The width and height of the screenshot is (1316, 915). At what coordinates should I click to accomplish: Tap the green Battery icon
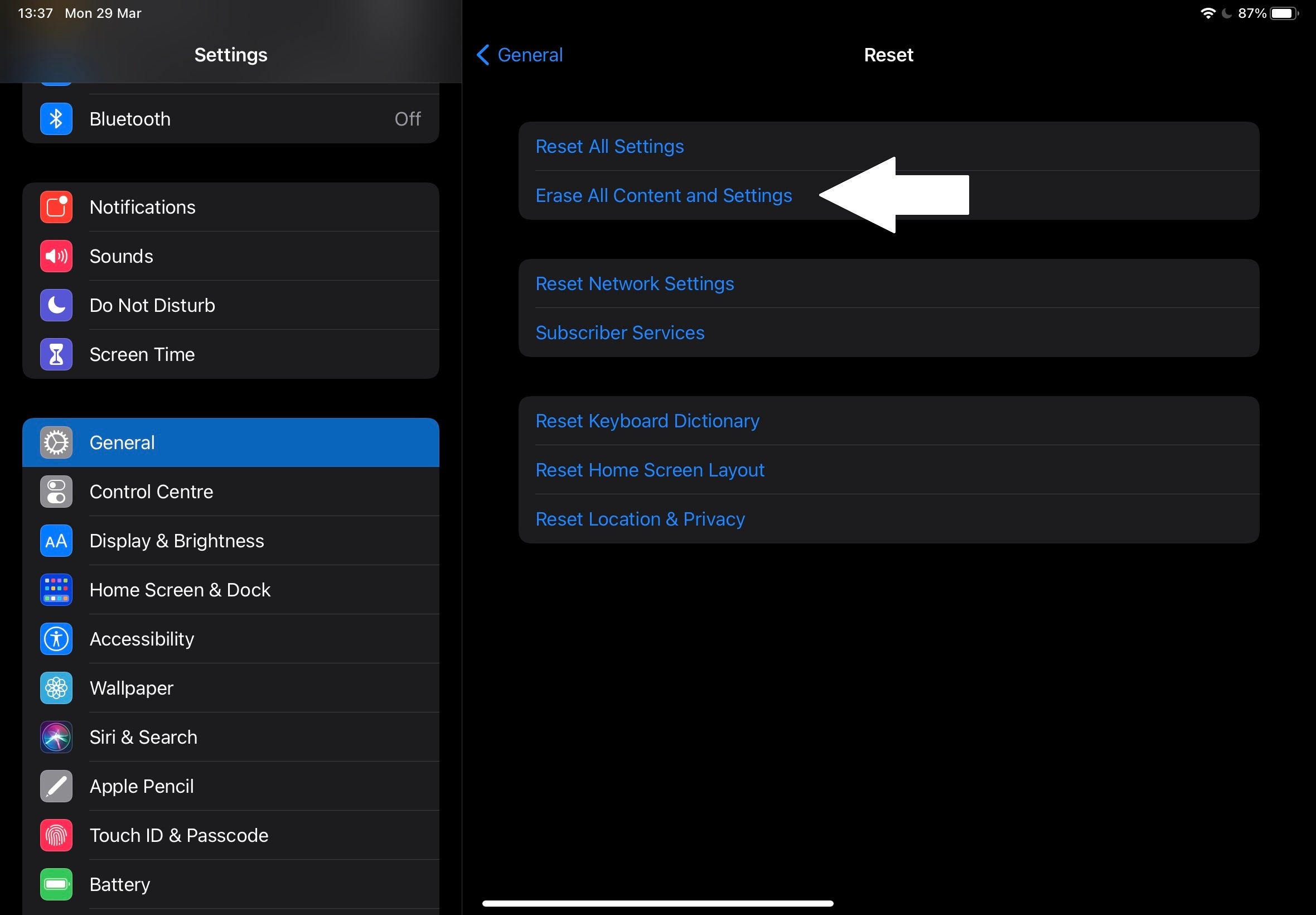click(x=56, y=884)
